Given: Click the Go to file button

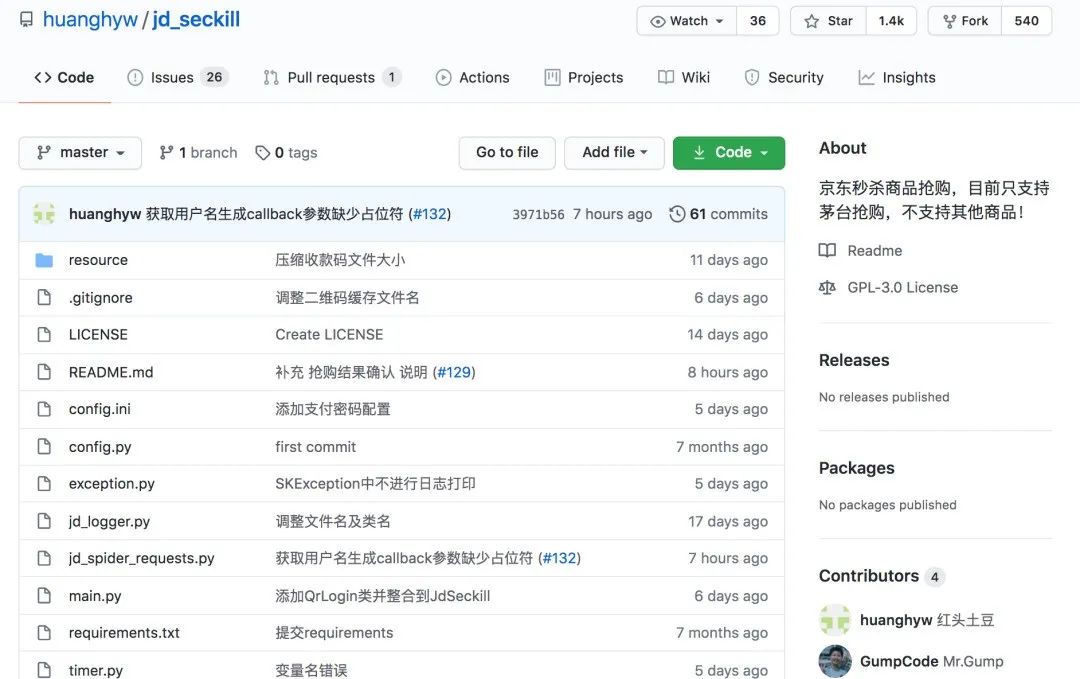Looking at the screenshot, I should pos(507,153).
